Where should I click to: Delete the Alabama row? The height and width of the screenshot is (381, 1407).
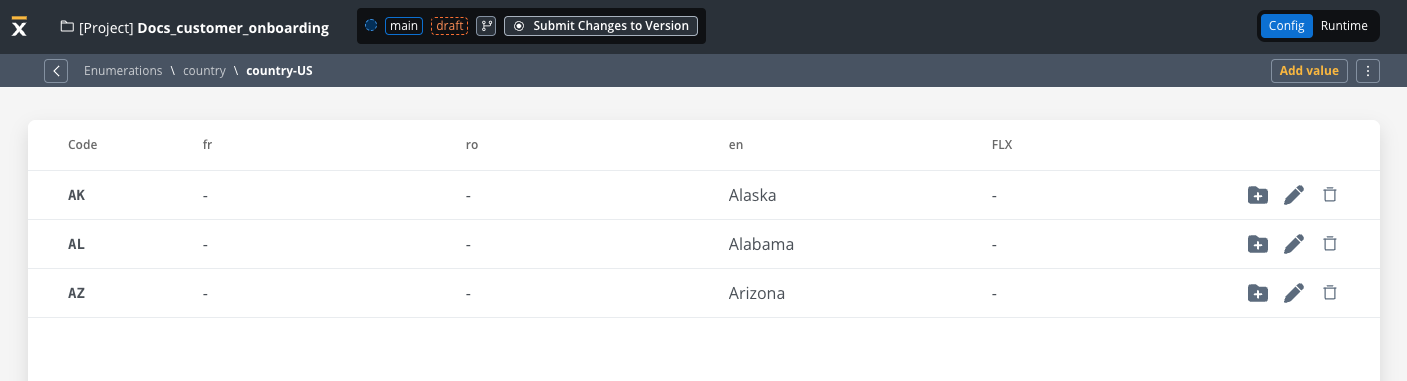(x=1330, y=244)
